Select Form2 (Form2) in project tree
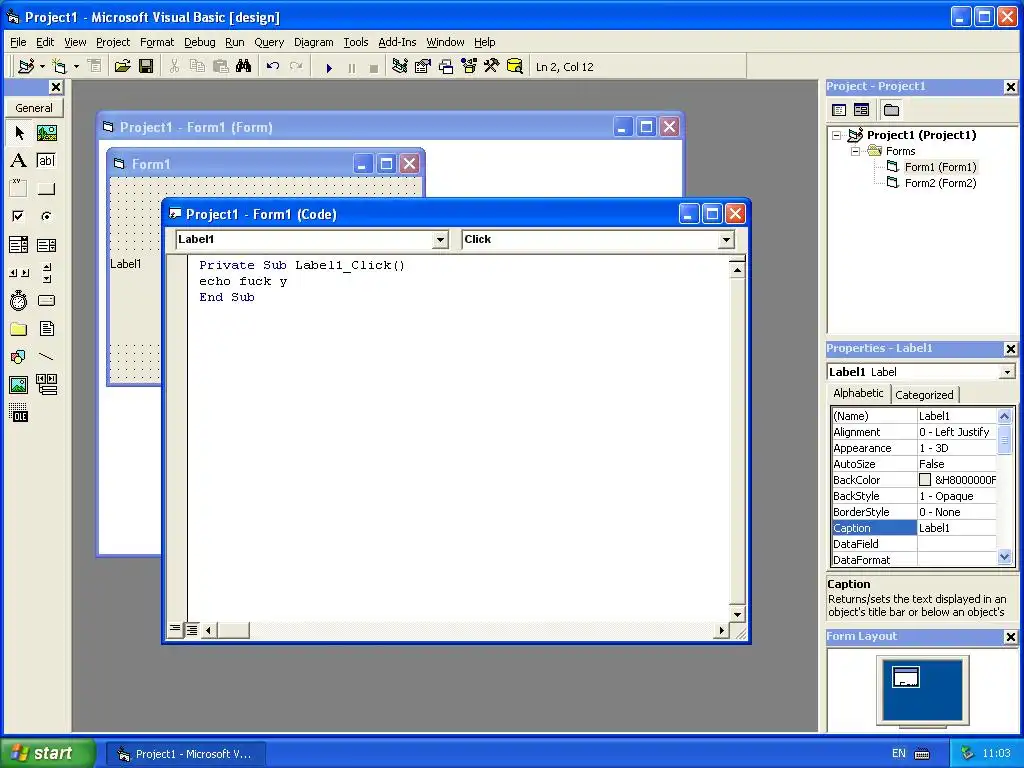The height and width of the screenshot is (768, 1024). [940, 184]
